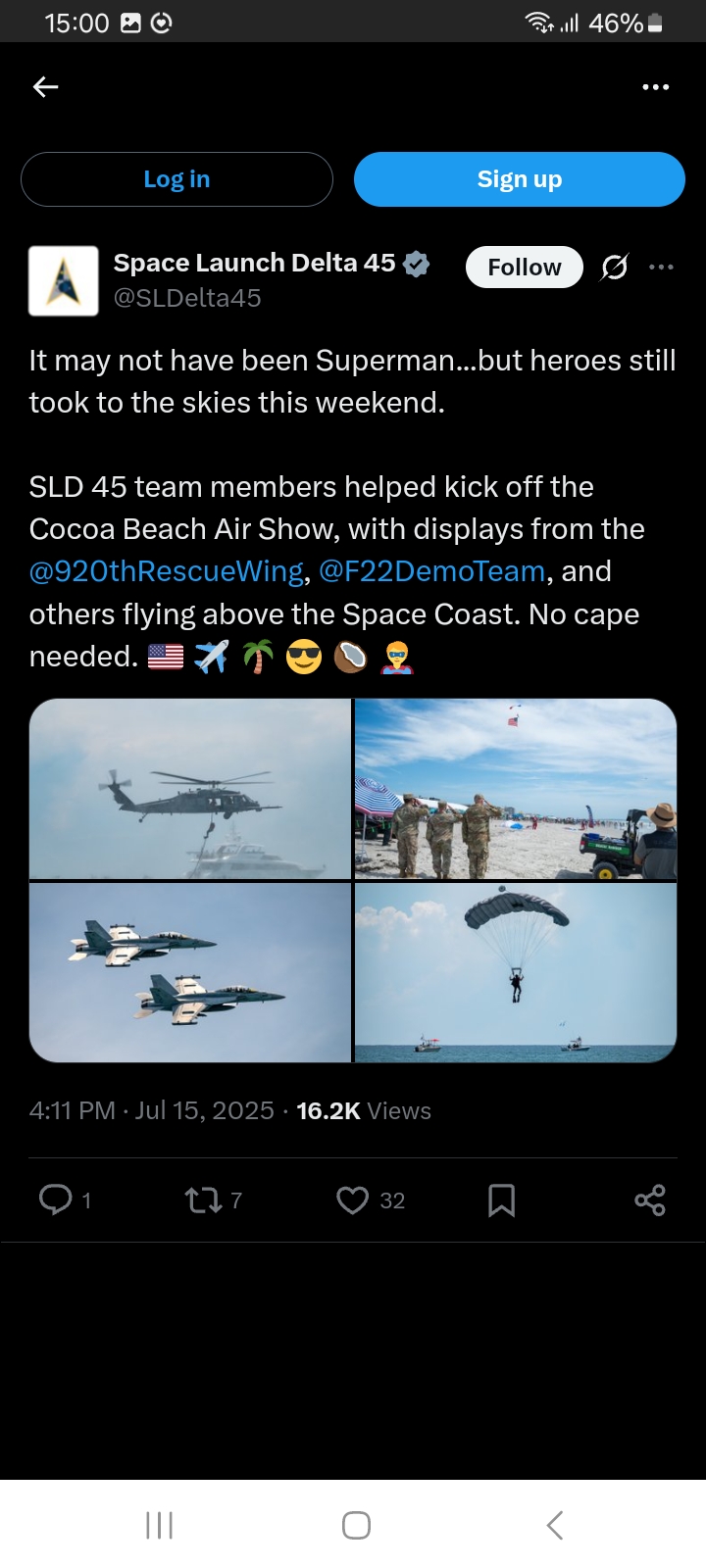Click the Log in button
The image size is (706, 1568).
(x=176, y=179)
